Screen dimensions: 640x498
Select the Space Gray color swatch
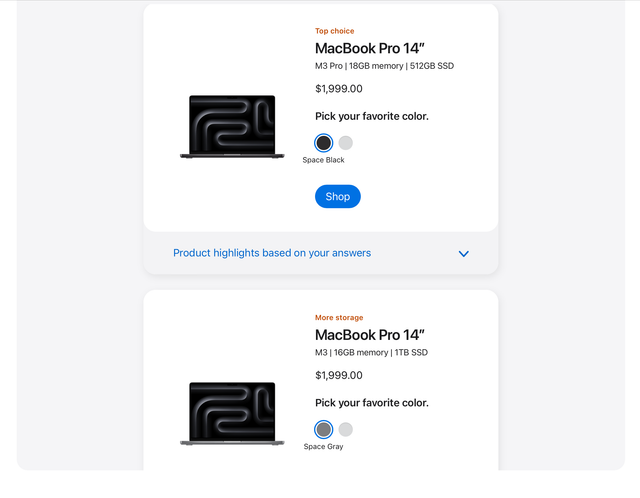[x=323, y=429]
